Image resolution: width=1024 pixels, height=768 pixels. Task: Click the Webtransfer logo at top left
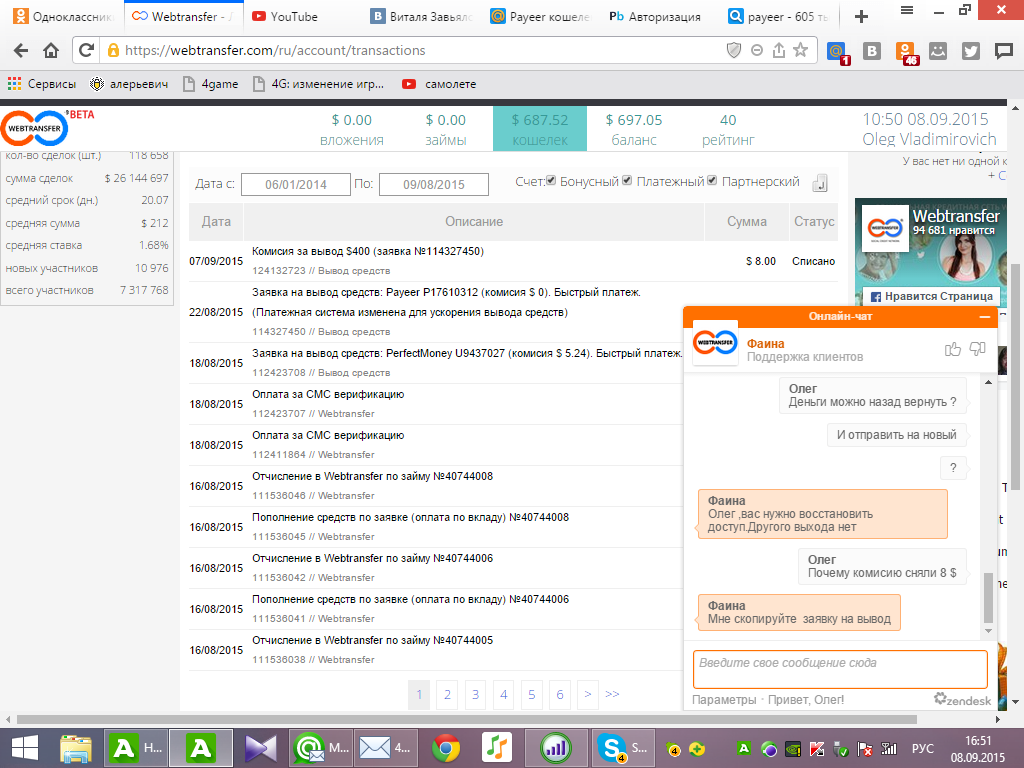(35, 128)
